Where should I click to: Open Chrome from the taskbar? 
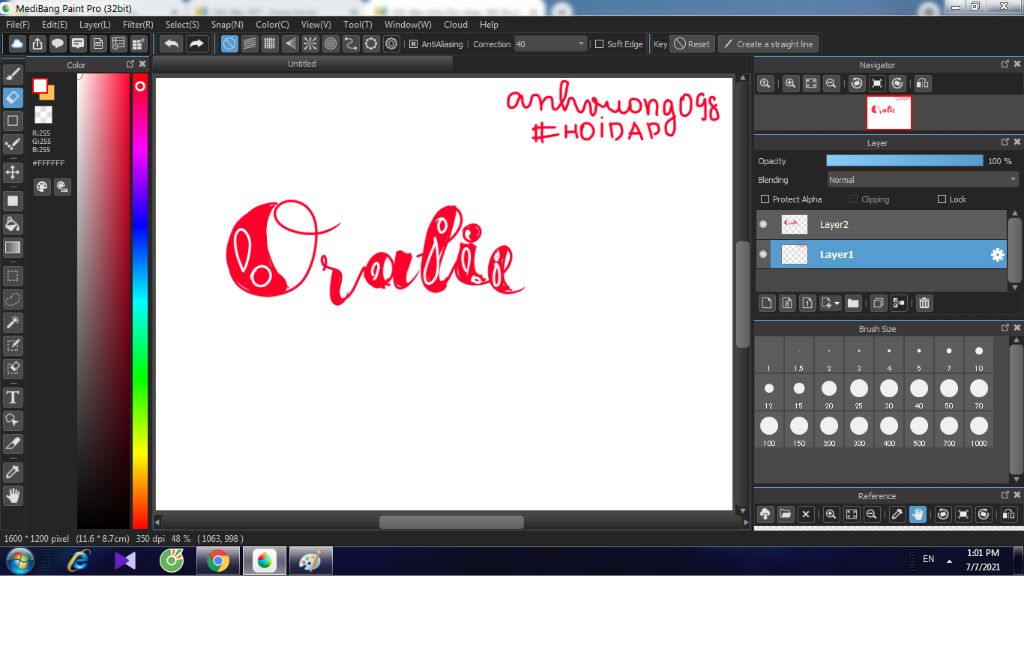pos(218,560)
